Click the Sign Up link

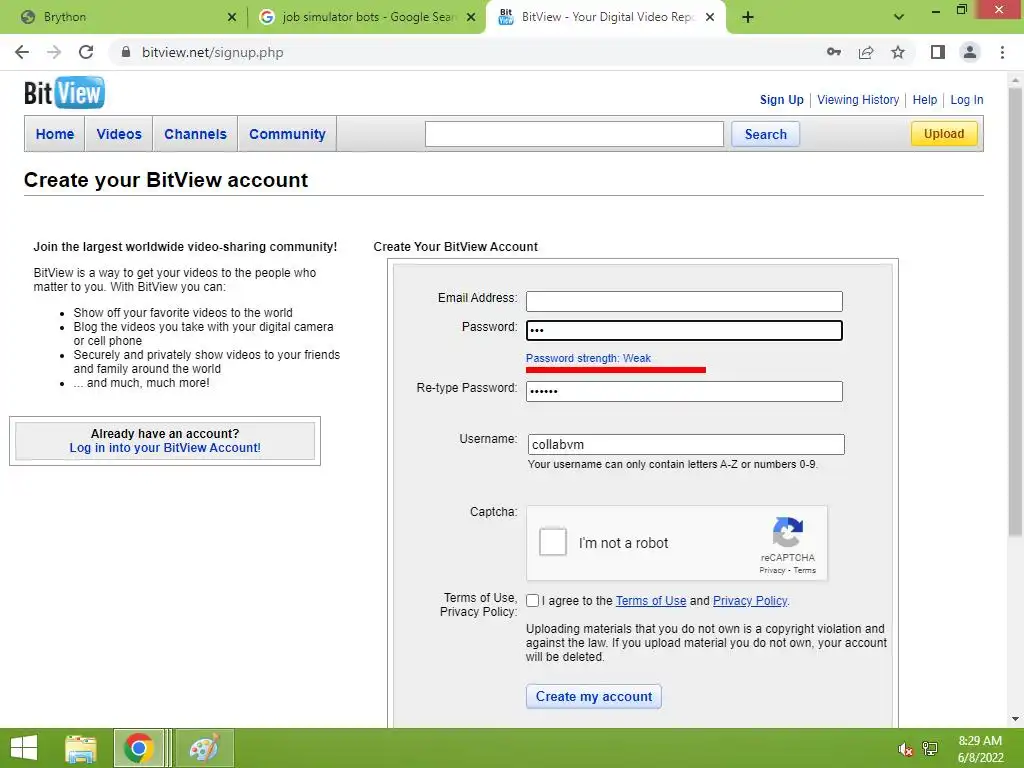pyautogui.click(x=781, y=100)
